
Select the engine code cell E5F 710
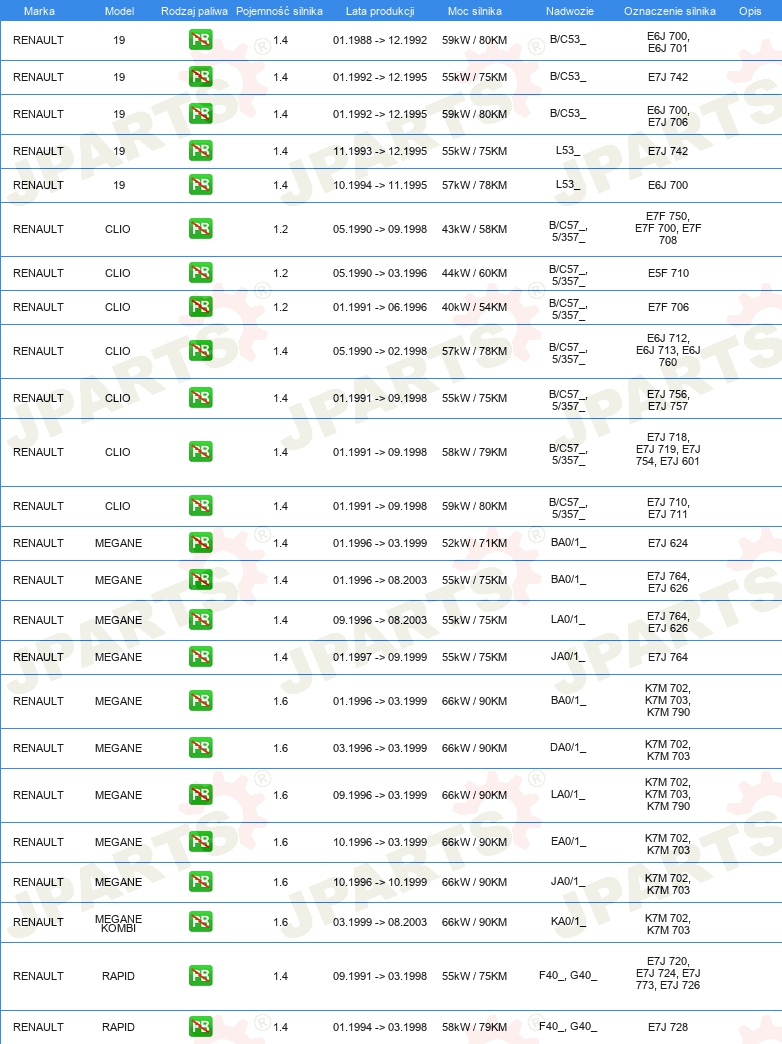click(668, 273)
